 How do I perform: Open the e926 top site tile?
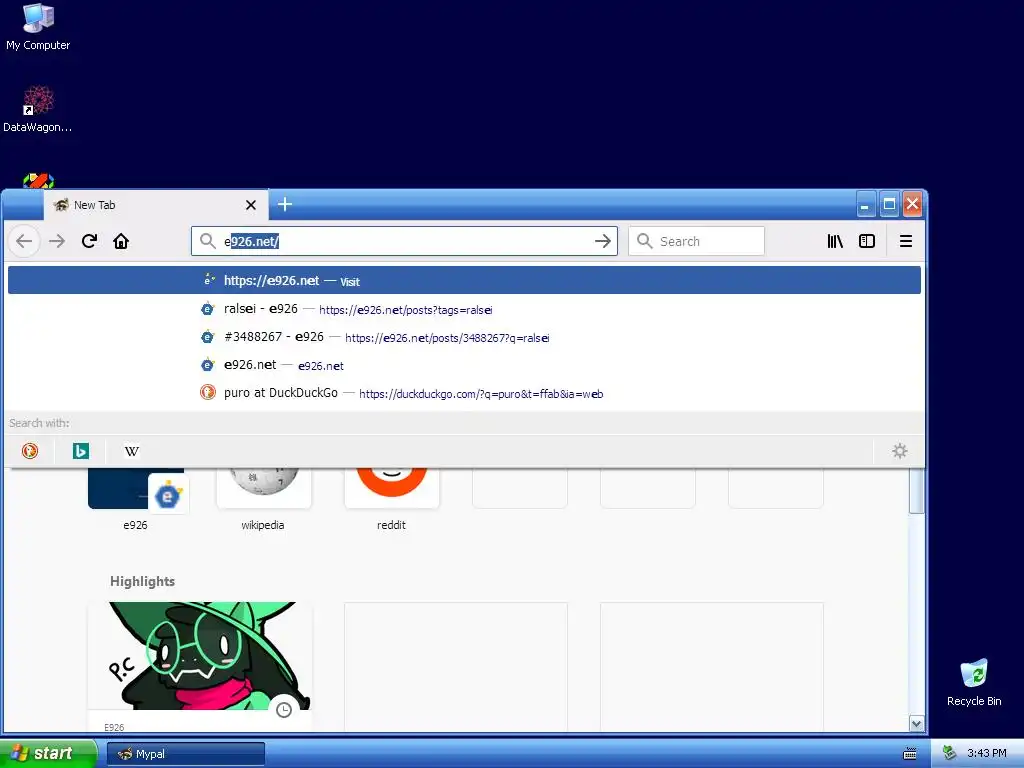(136, 500)
